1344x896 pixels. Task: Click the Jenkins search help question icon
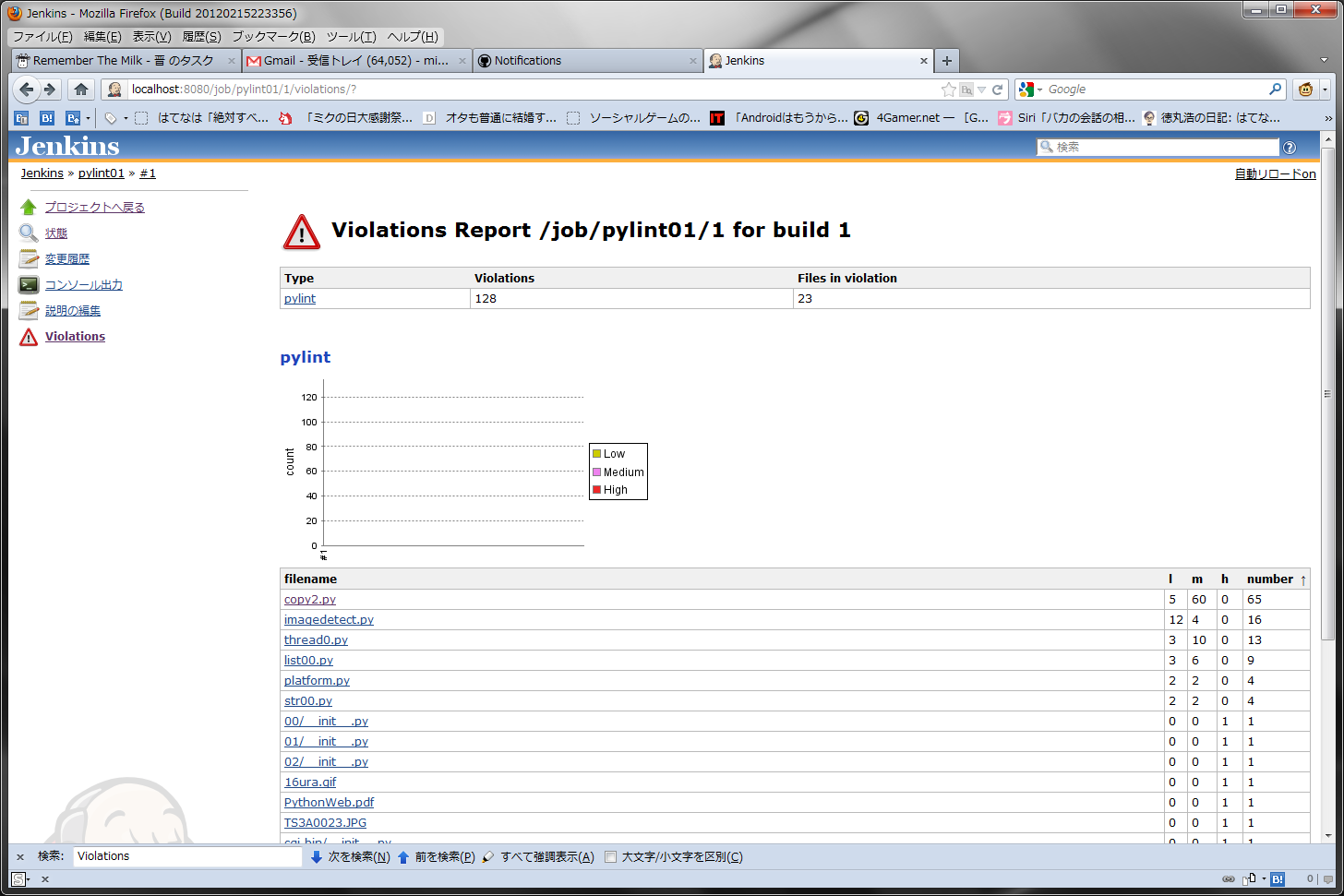pos(1290,148)
